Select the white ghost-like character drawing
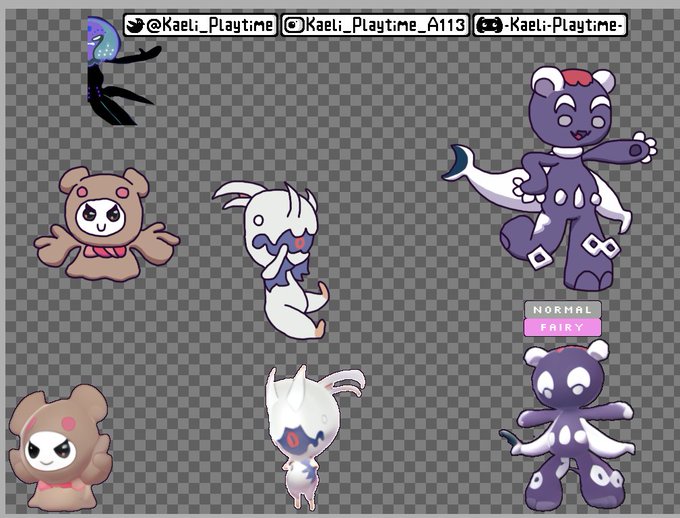 [271, 260]
